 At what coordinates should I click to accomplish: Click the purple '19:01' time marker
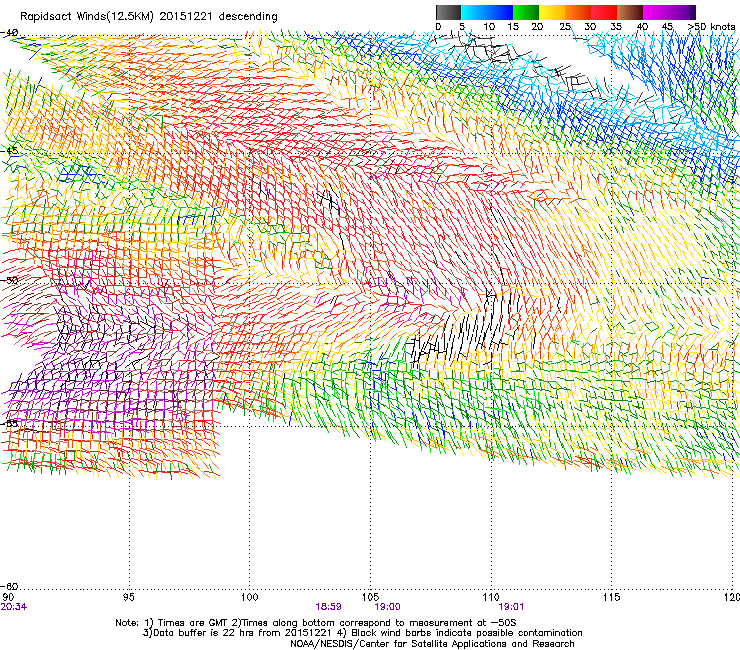coord(511,607)
